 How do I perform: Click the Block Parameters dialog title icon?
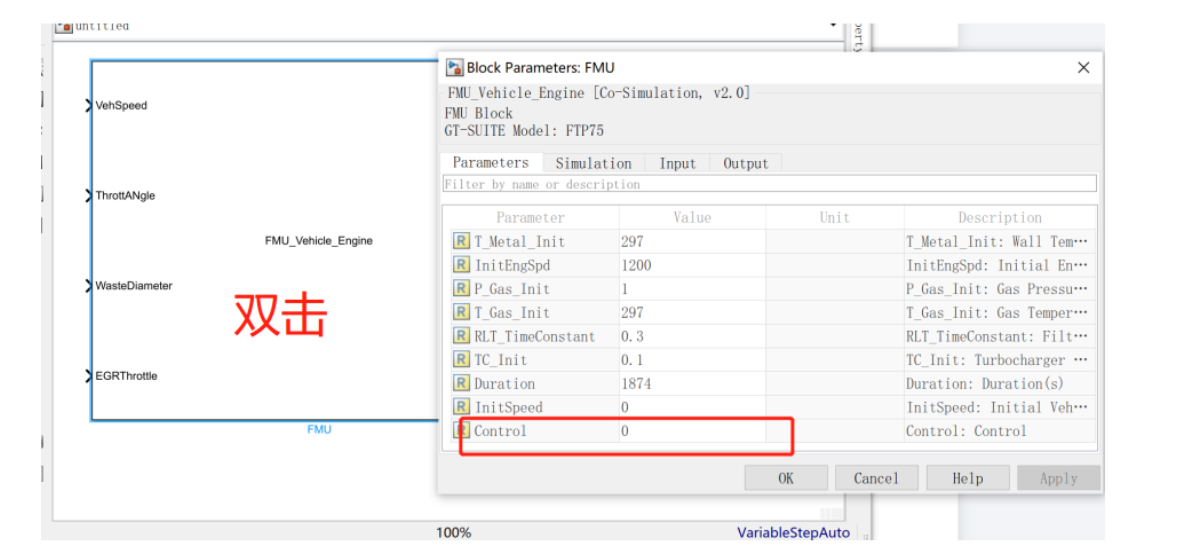[454, 68]
